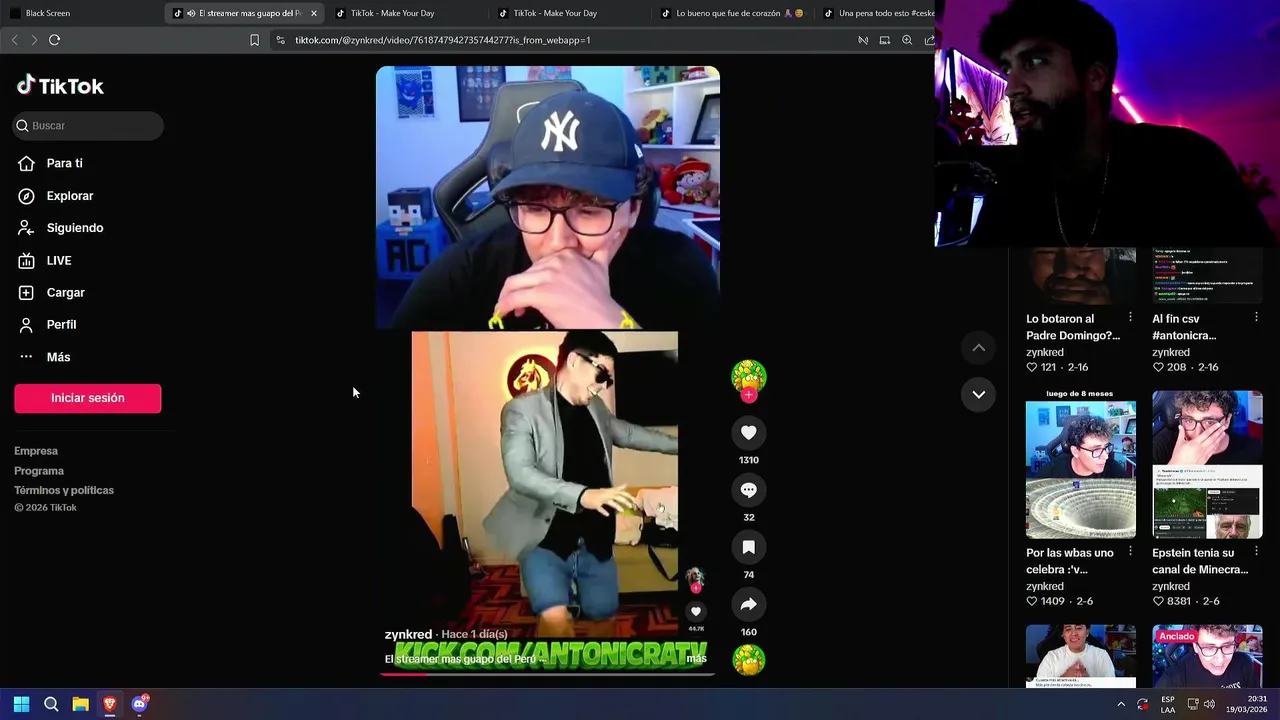The image size is (1280, 720).
Task: Go to previous video with up arrow
Action: click(x=979, y=348)
